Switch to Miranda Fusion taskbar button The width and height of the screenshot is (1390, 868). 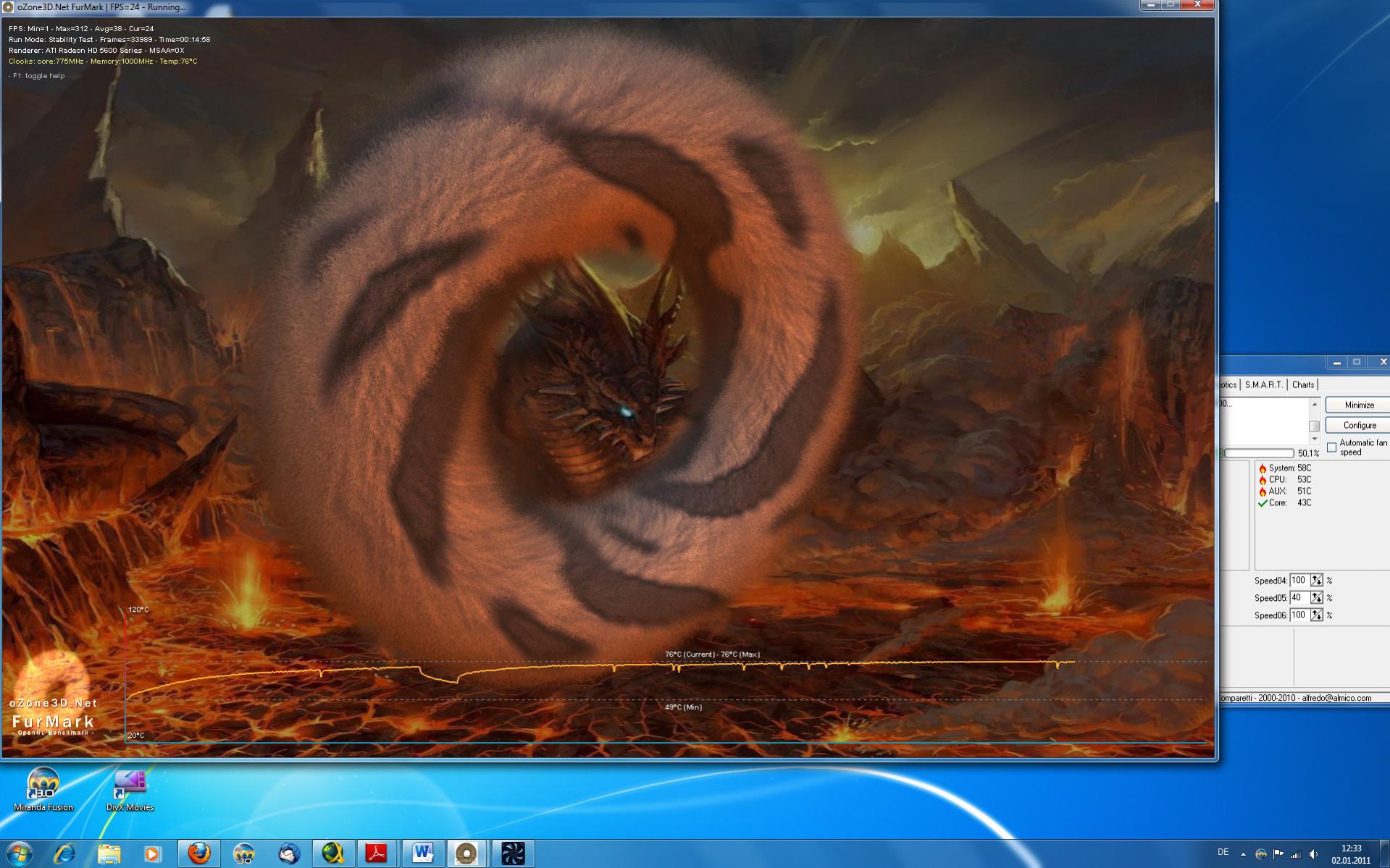coord(244,854)
